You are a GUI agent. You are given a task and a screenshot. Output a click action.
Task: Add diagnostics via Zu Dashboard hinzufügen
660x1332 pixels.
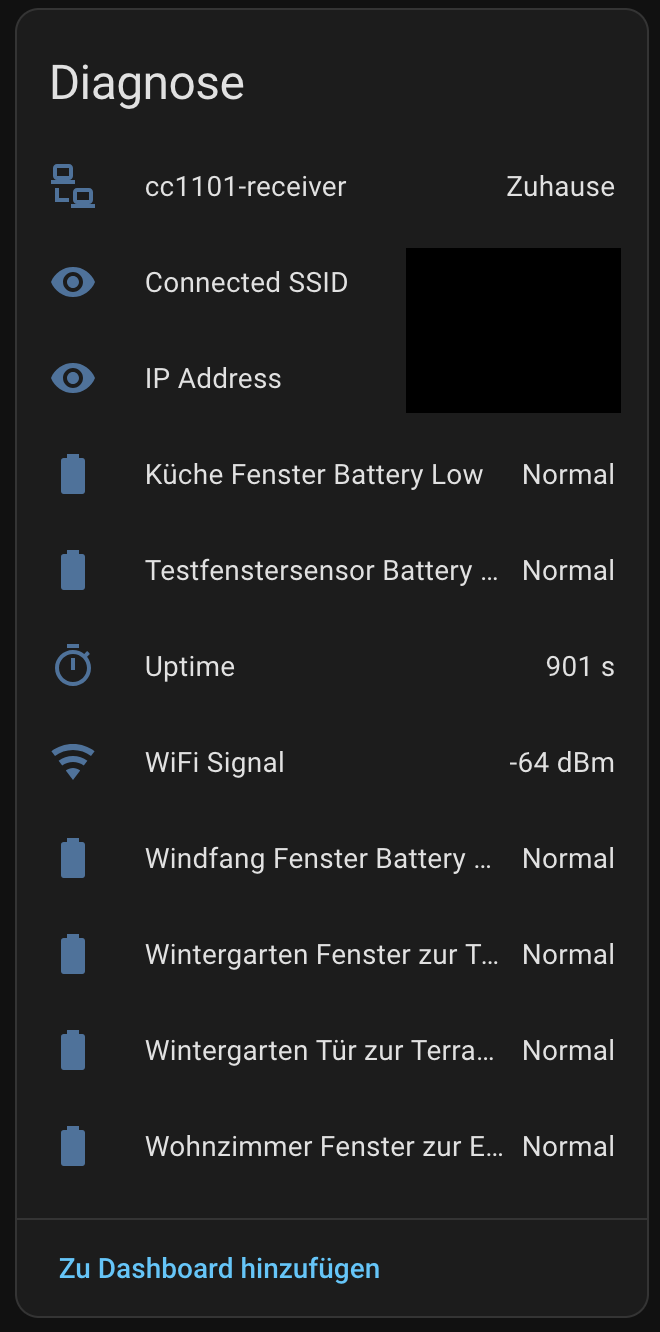click(x=219, y=1269)
